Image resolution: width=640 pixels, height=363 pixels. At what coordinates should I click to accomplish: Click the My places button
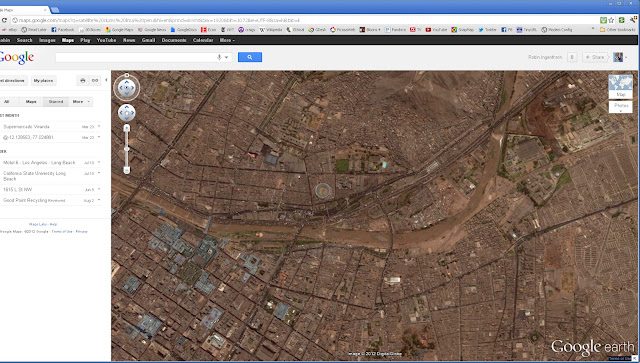[x=43, y=80]
